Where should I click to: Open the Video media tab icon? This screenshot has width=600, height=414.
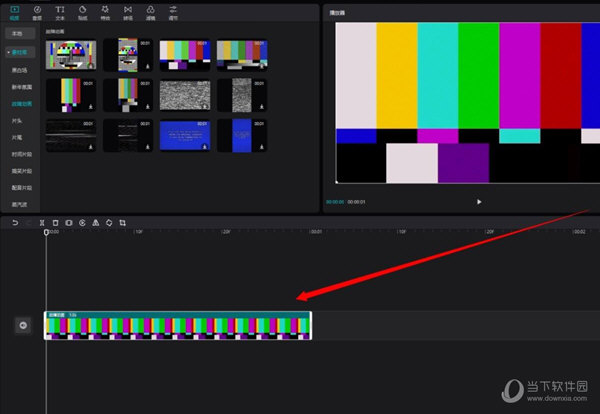point(14,12)
